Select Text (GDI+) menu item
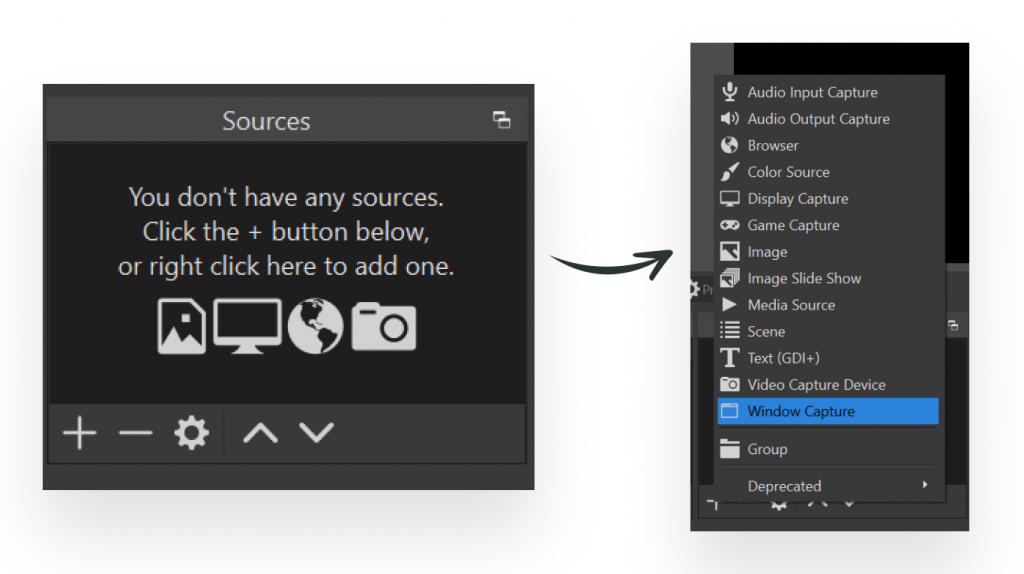Screen dimensions: 1024x574 coord(828,358)
